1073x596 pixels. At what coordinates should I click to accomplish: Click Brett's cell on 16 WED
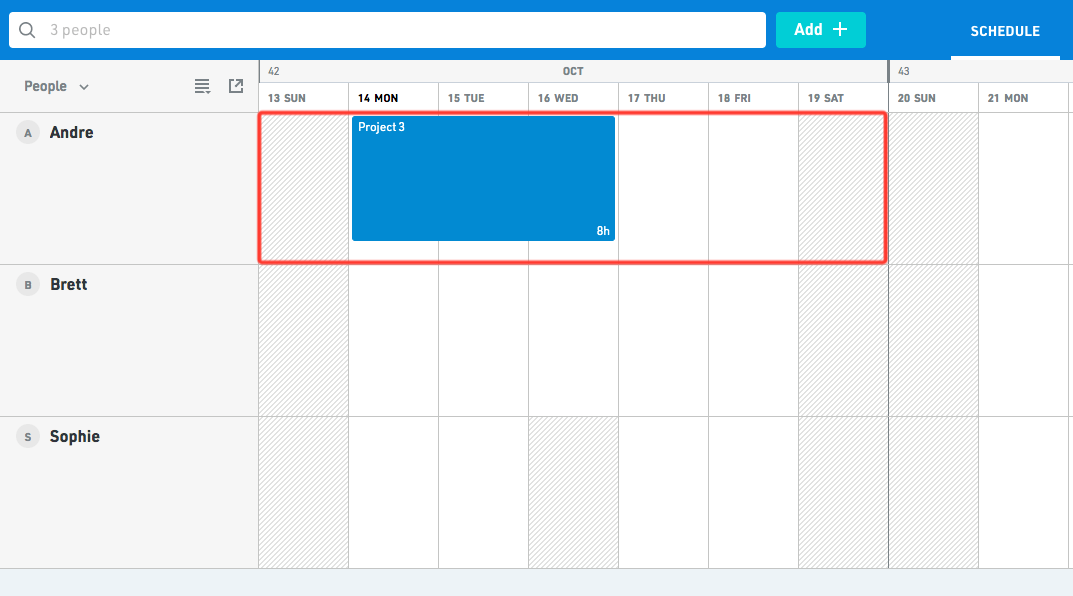point(573,340)
